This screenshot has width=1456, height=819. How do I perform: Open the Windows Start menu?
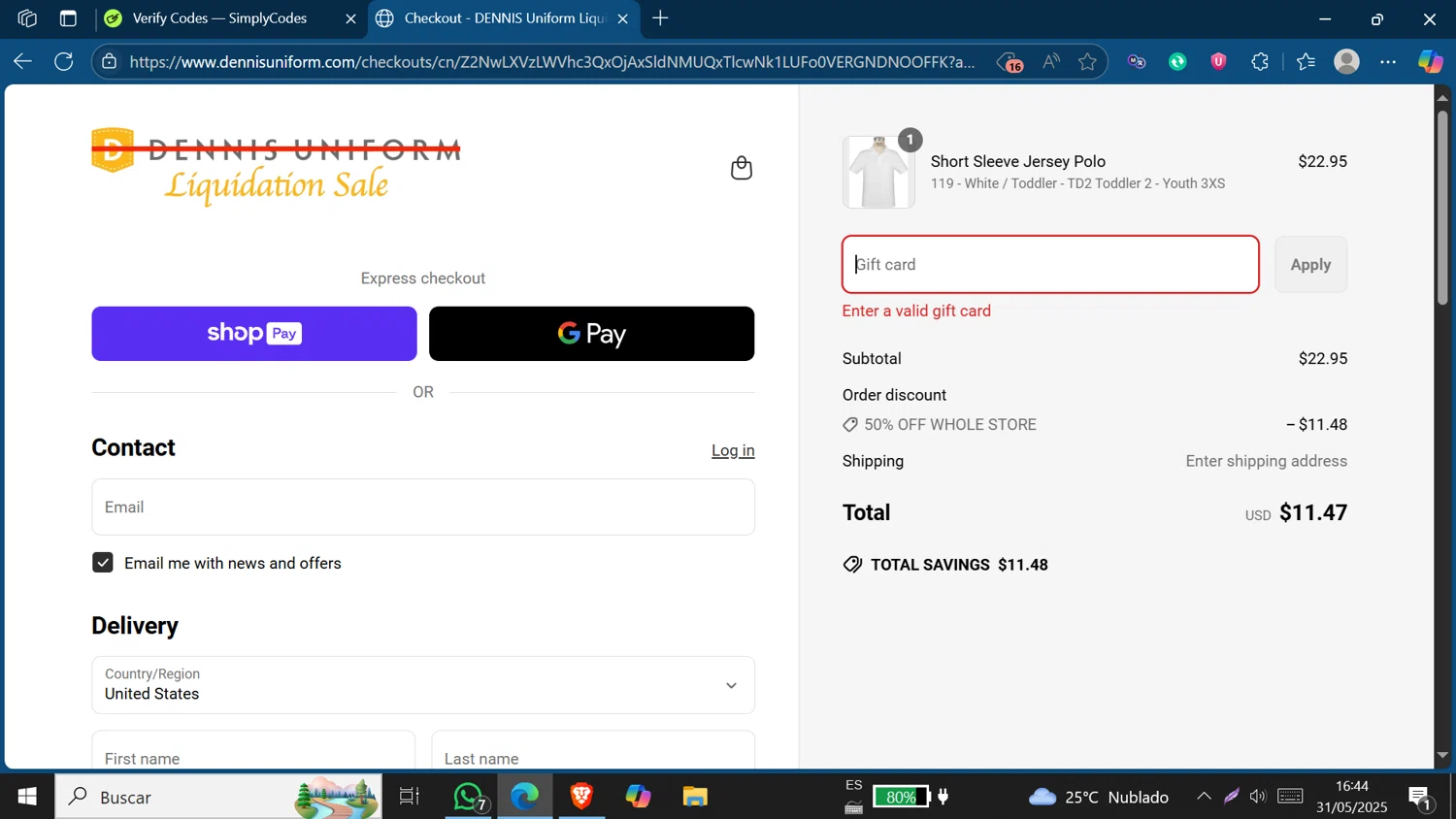click(x=27, y=797)
